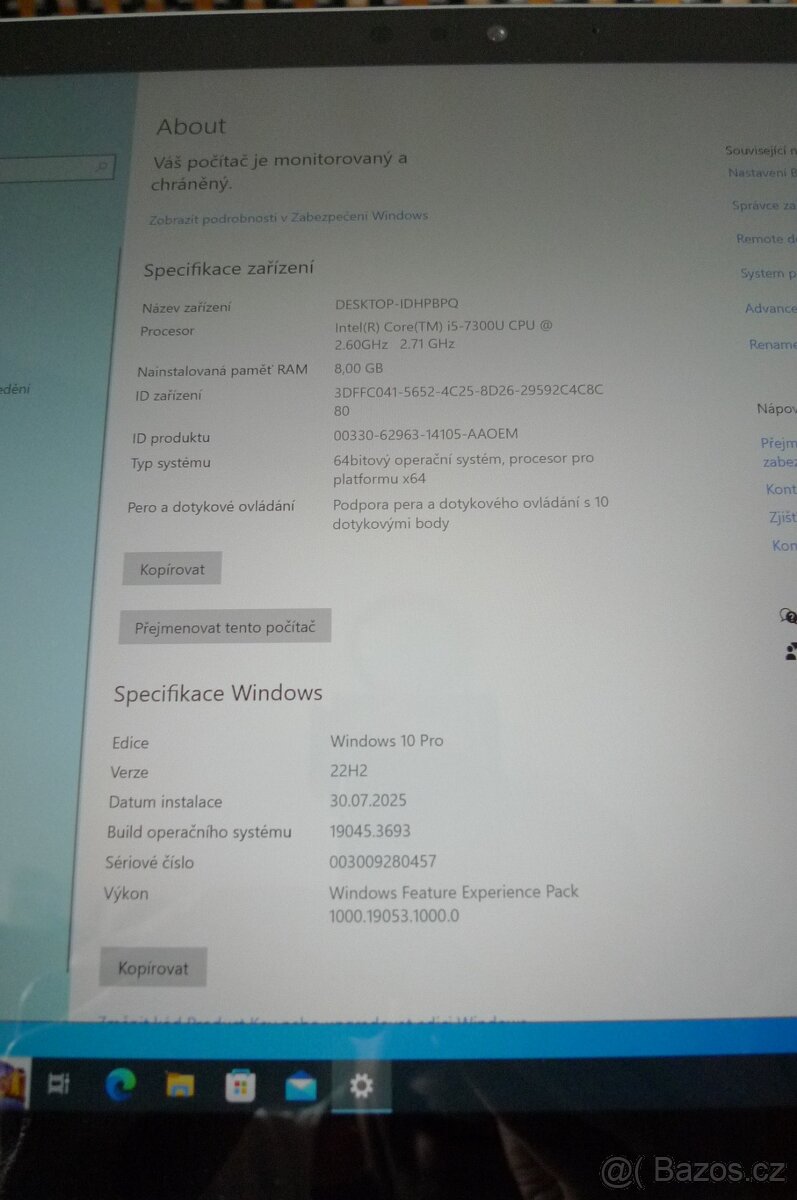Select device ID starting 3DFFC041

[468, 400]
